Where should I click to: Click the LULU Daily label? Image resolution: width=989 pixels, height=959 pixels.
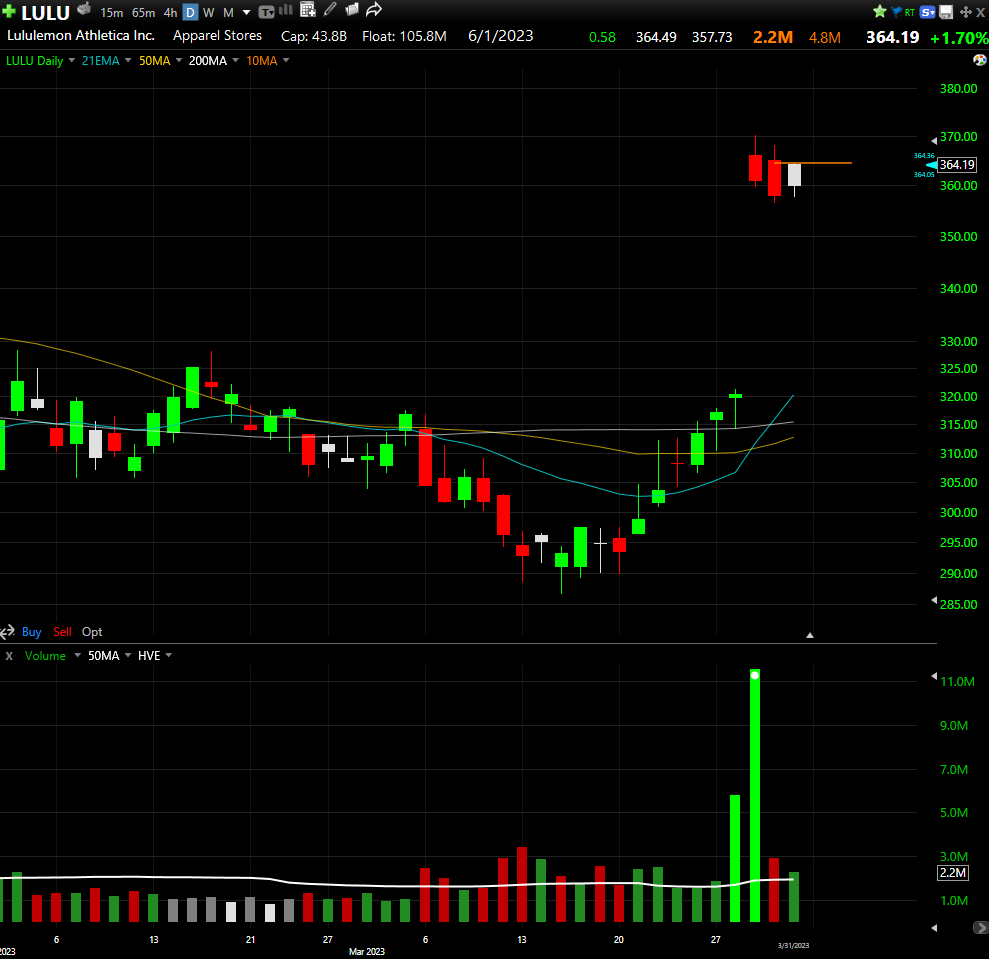(34, 61)
